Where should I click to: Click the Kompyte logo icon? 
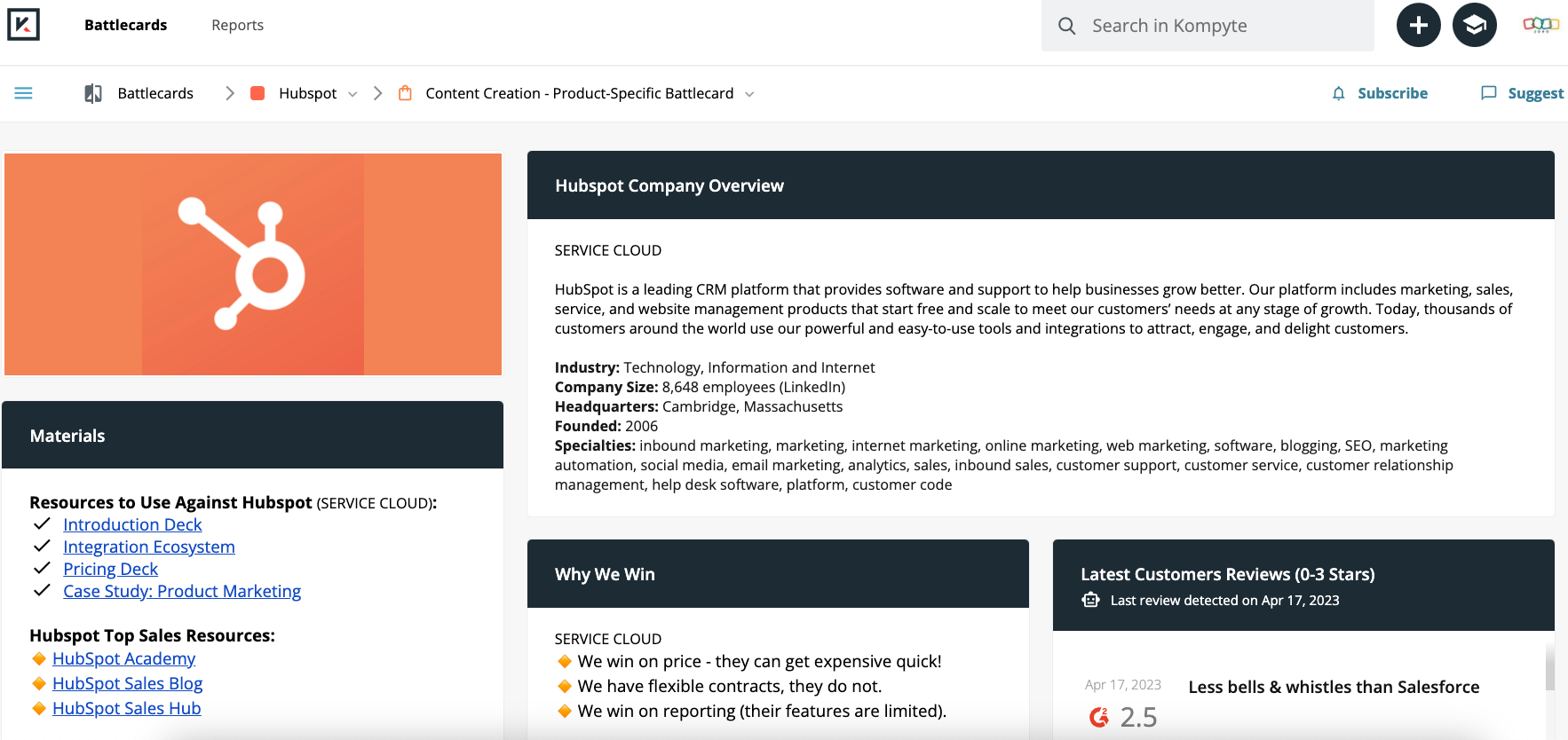click(x=23, y=25)
